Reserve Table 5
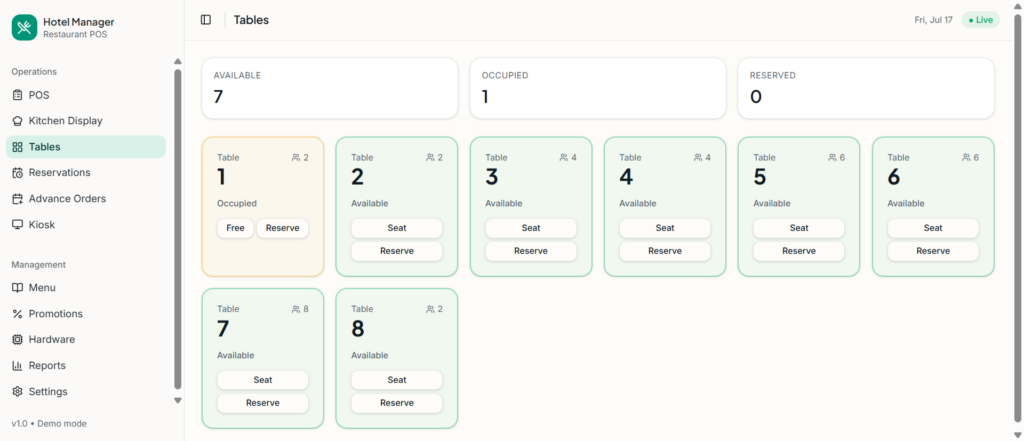This screenshot has width=1024, height=441. pos(799,251)
